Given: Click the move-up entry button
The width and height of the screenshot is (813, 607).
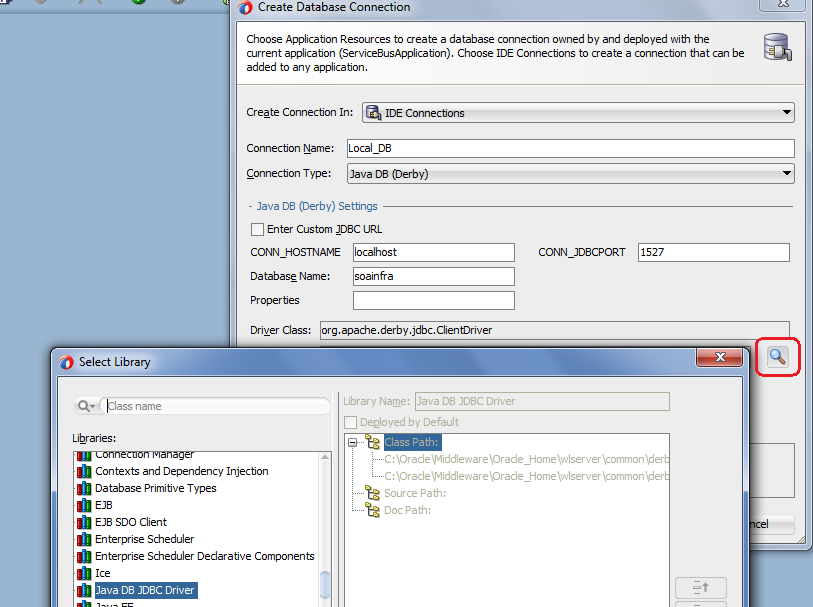Looking at the screenshot, I should click(x=700, y=588).
